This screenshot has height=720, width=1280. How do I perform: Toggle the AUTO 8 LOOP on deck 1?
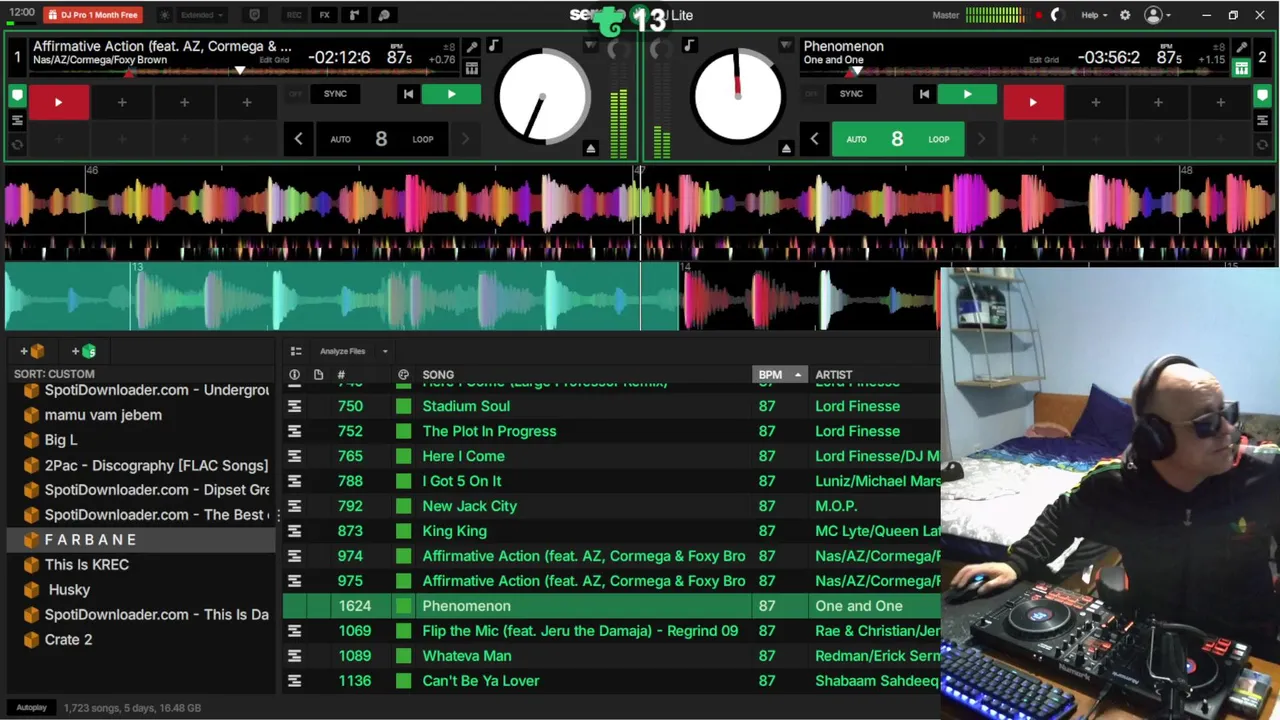[381, 139]
